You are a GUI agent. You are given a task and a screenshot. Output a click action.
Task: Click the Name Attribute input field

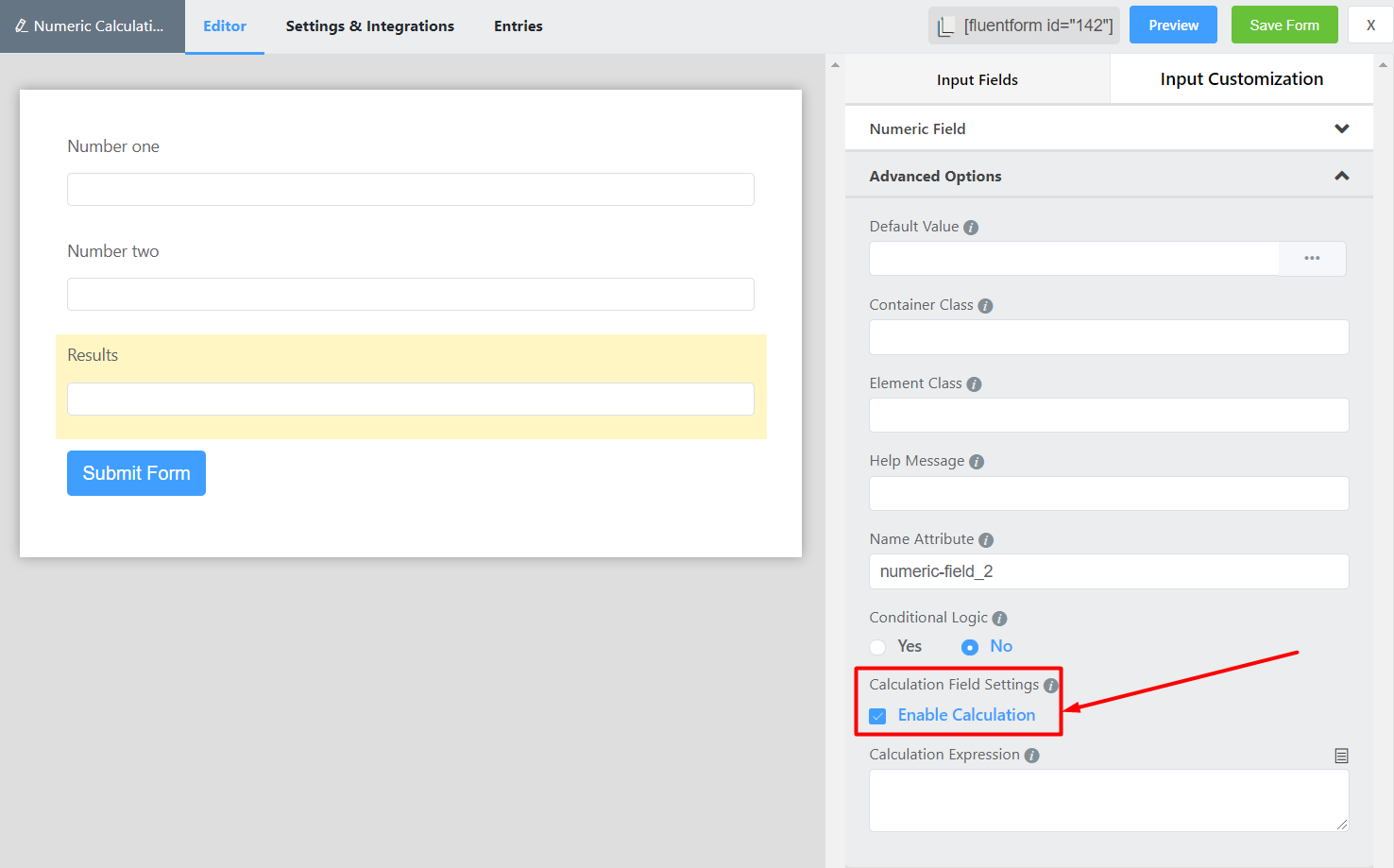tap(1108, 571)
